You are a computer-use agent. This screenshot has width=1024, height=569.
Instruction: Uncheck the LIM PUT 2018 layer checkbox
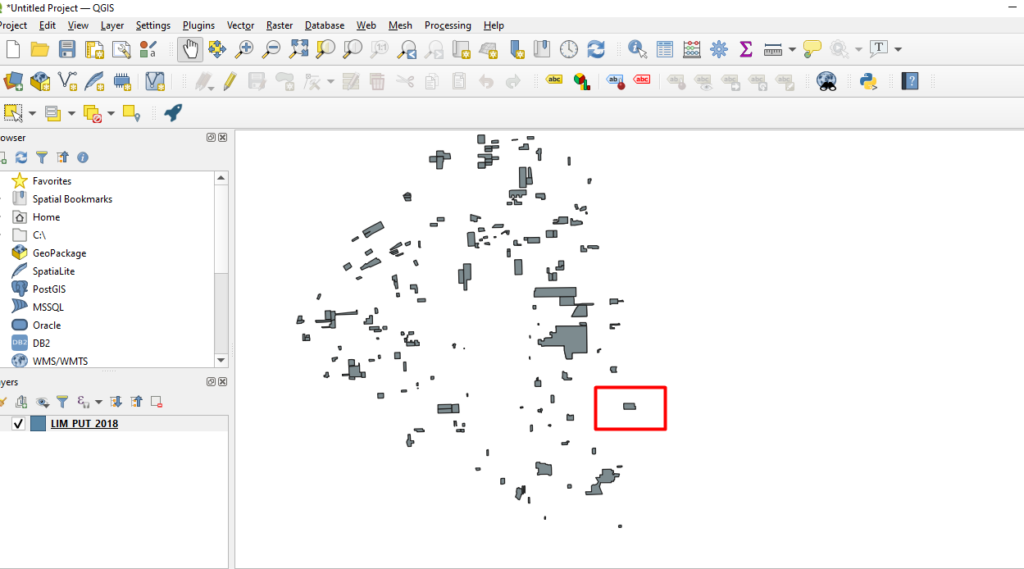pyautogui.click(x=18, y=424)
